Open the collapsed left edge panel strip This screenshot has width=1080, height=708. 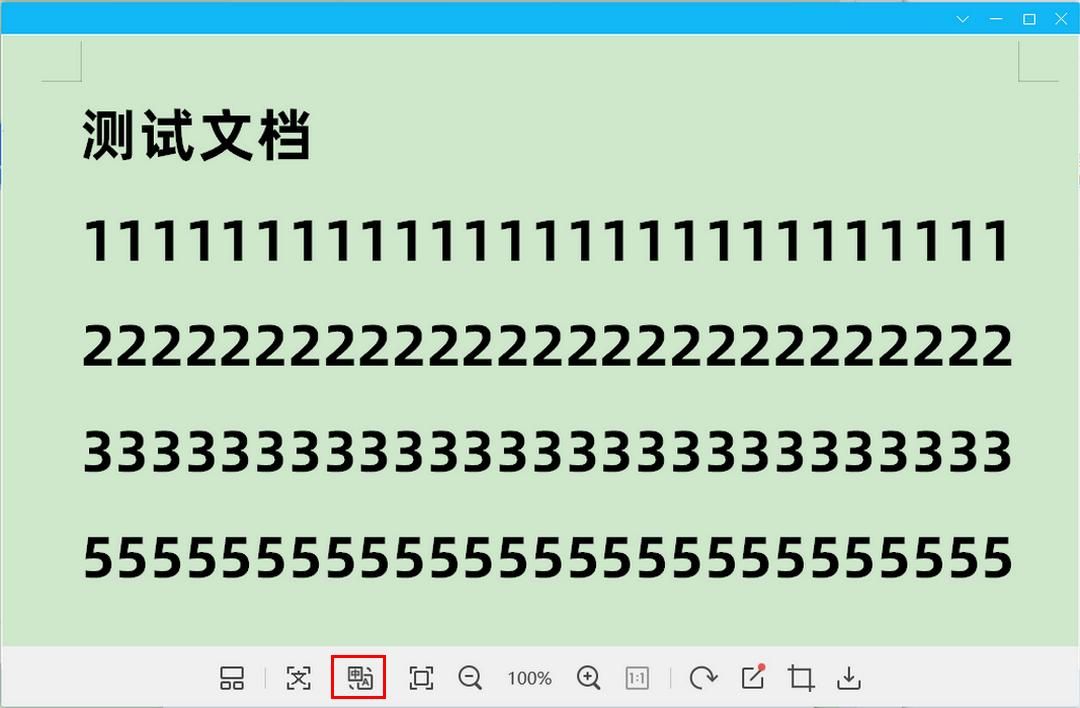coord(4,150)
